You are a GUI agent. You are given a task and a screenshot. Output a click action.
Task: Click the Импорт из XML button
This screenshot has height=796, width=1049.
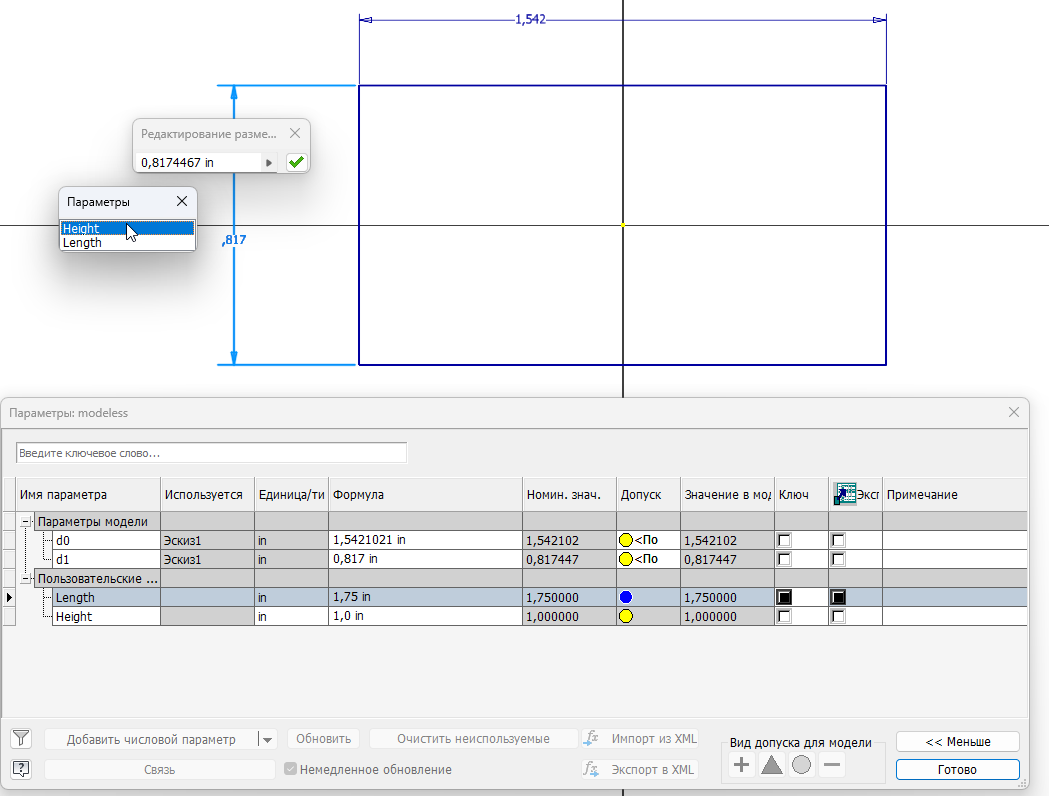click(x=640, y=738)
